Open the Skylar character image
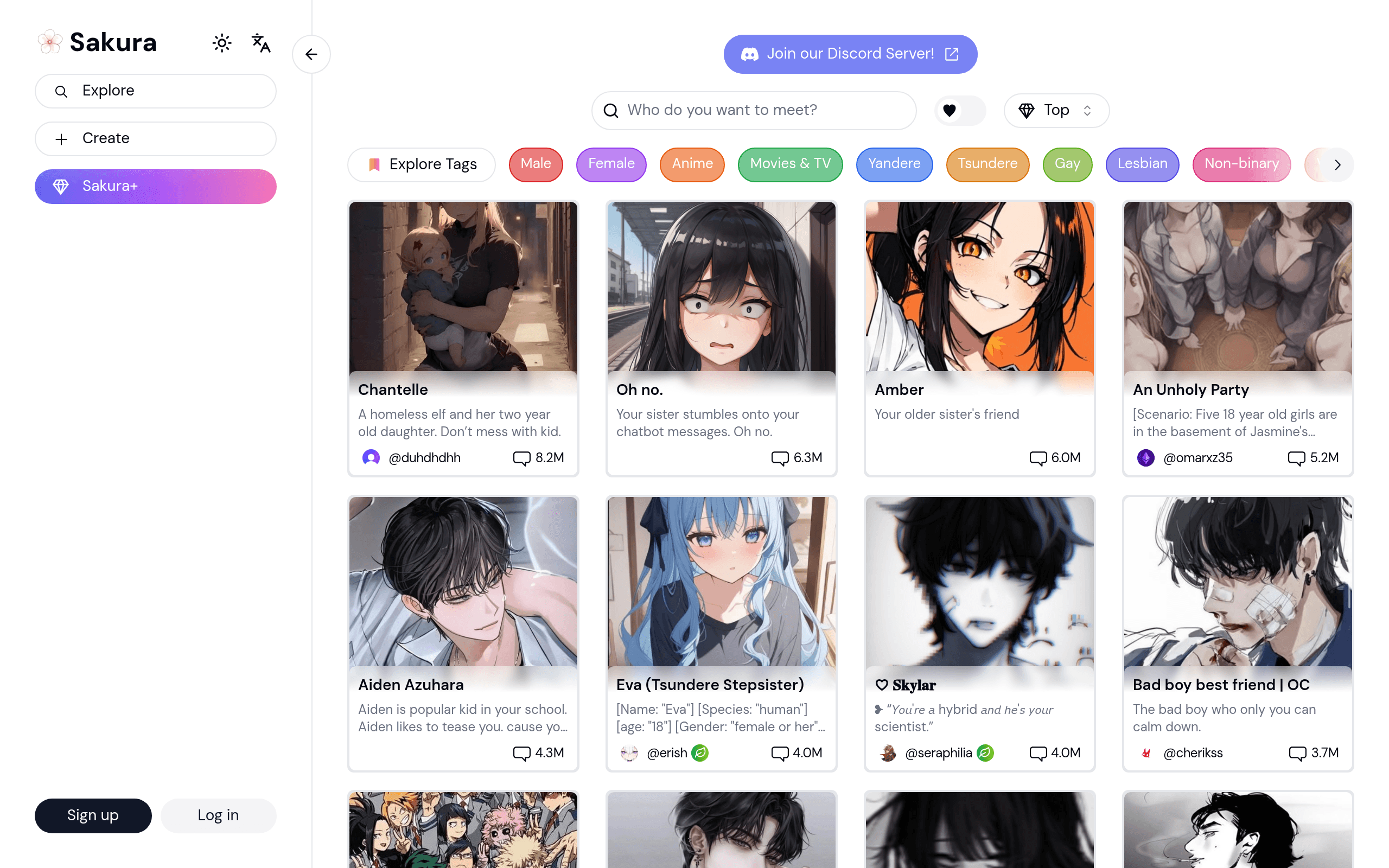 click(x=980, y=582)
